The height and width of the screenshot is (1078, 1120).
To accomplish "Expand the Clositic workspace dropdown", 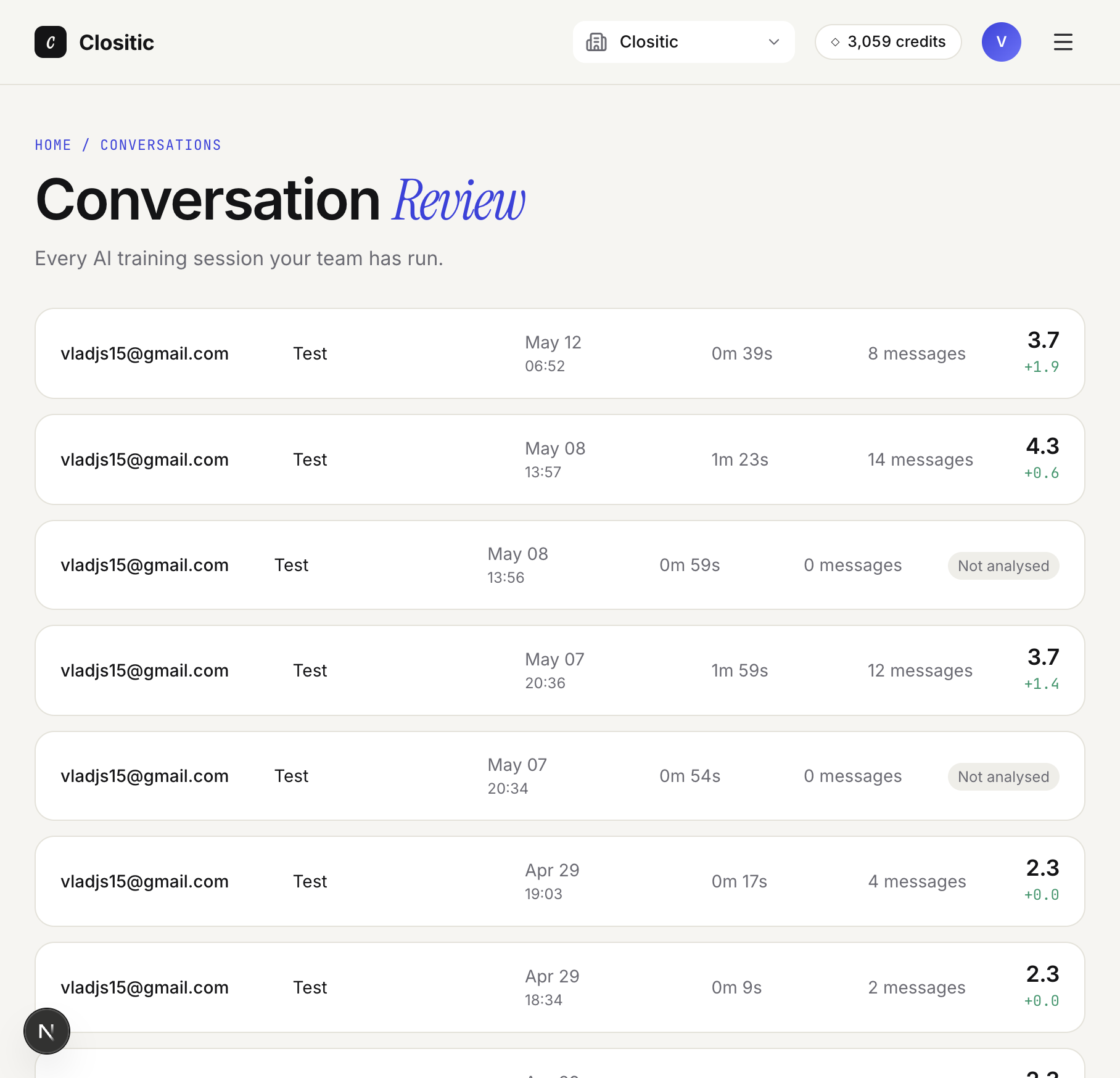I will [683, 42].
